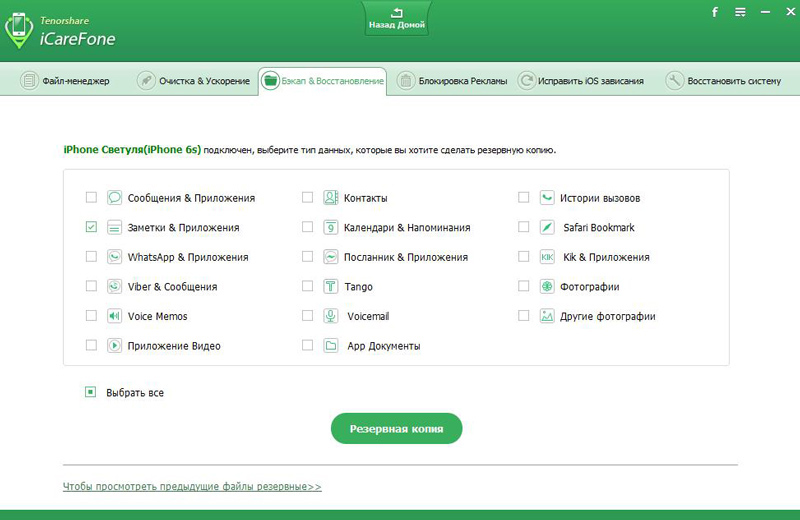Viewport: 800px width, 520px height.
Task: Click the Calendar and Reminders icon
Action: pos(331,227)
